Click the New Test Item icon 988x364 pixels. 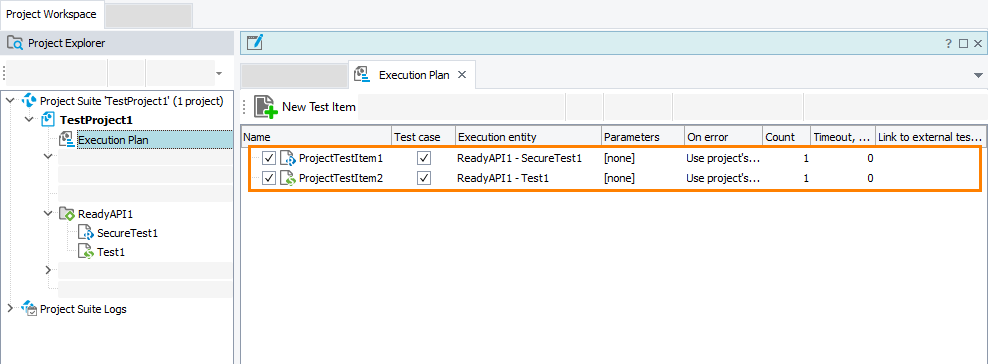point(265,107)
